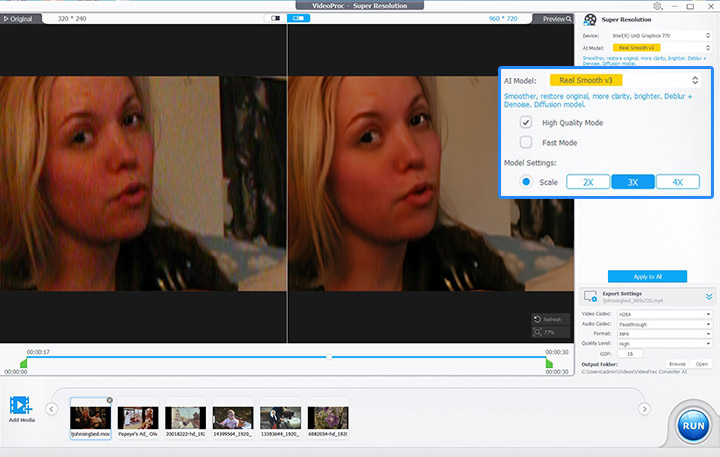Screen dimensions: 720x457
Task: Click the Refresh preview icon
Action: click(538, 319)
